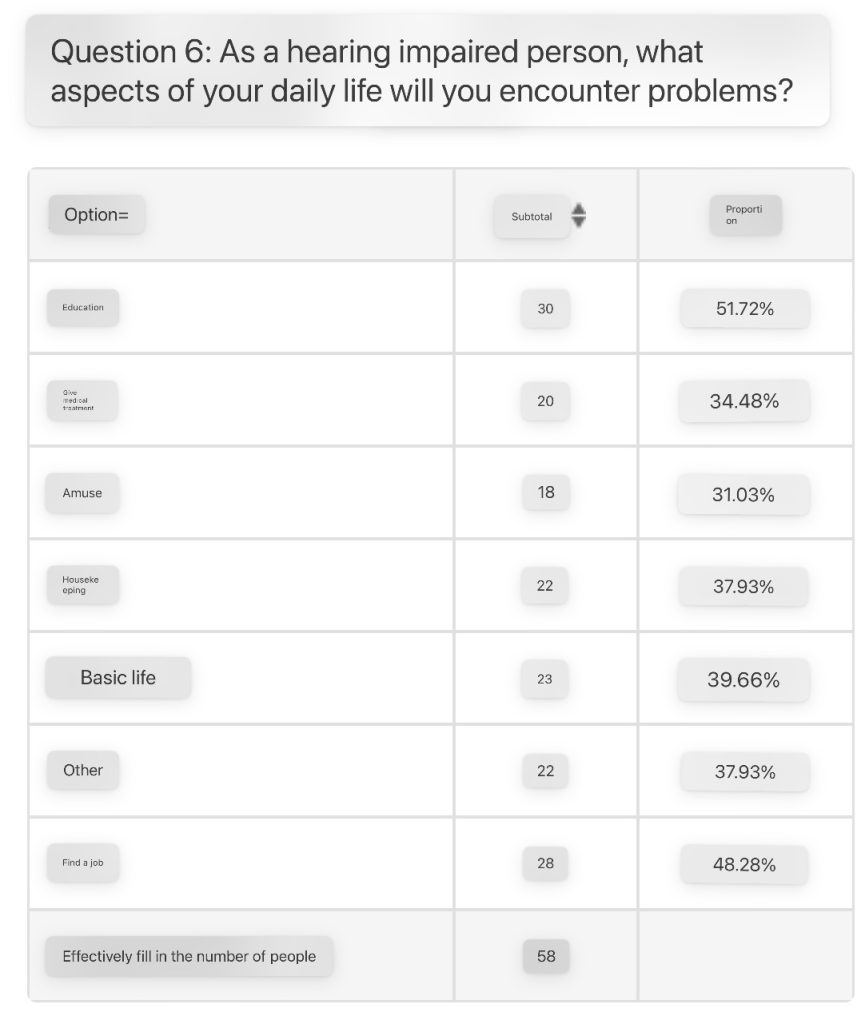Click the Subtotal sort arrows icon
This screenshot has width=865, height=1024.
click(x=578, y=216)
